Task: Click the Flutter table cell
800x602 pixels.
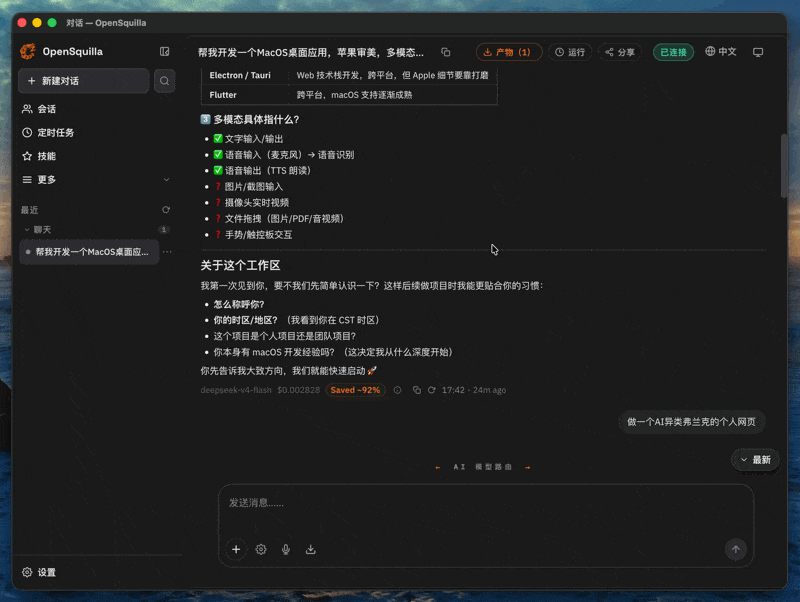Action: [223, 95]
